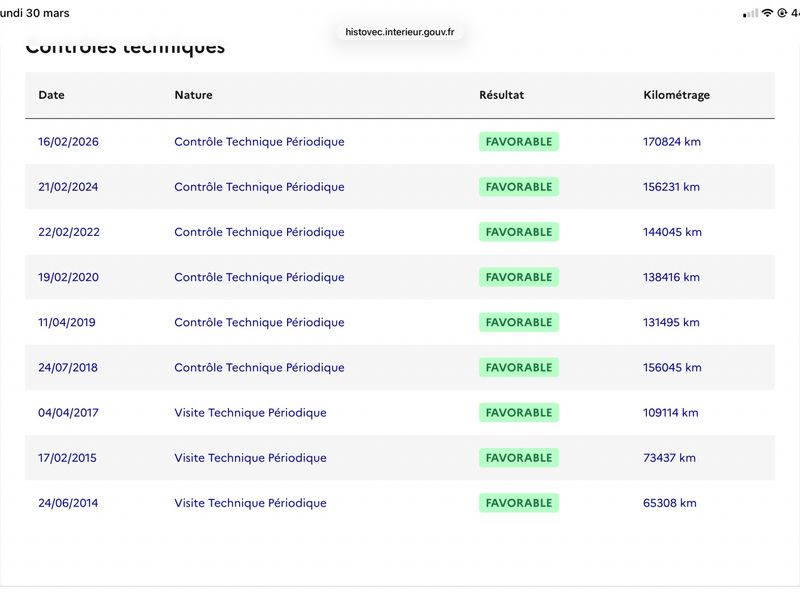Screen dimensions: 800x600
Task: Select the Nature column header
Action: pos(193,95)
